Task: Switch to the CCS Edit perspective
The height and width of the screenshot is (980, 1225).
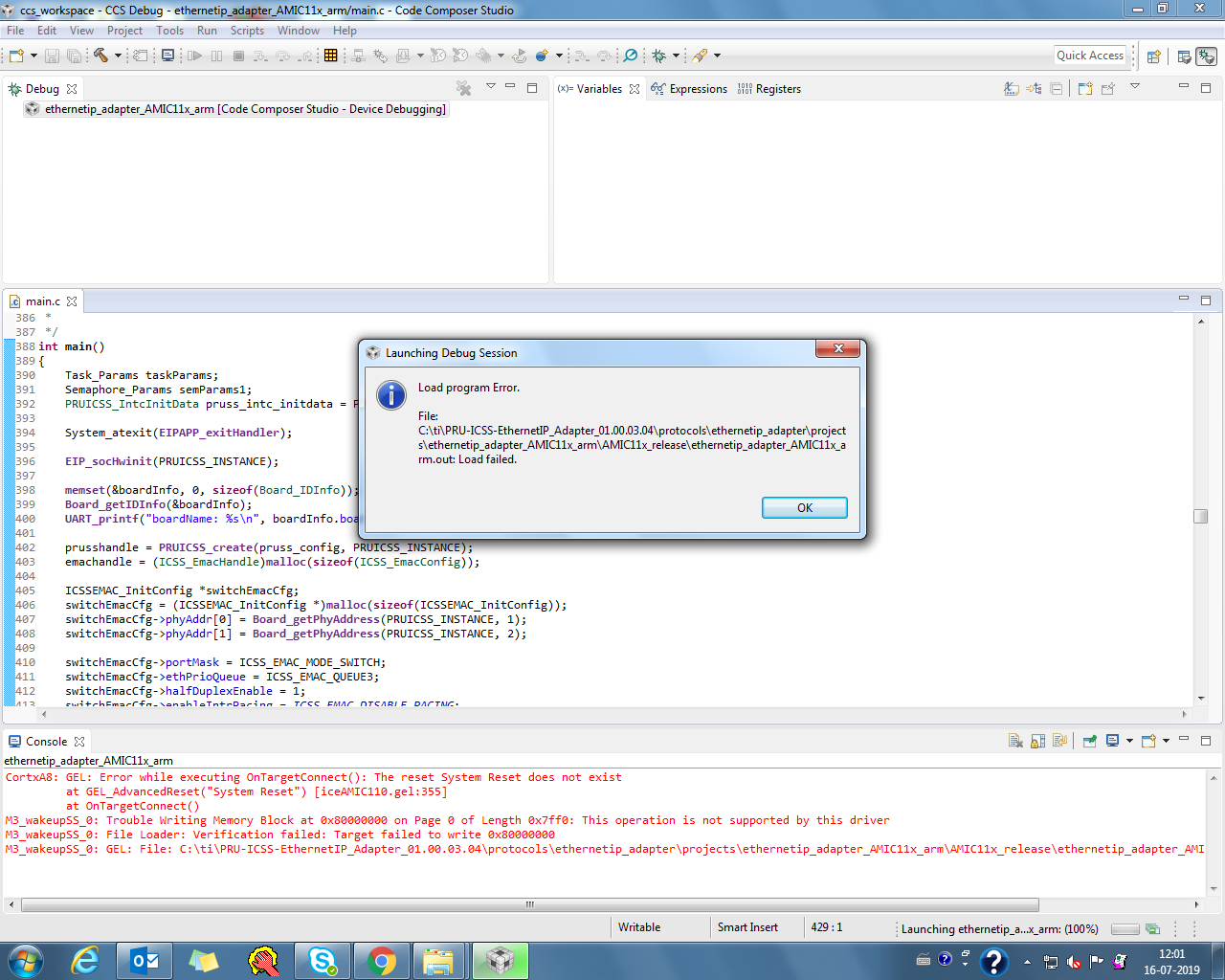Action: [x=1184, y=56]
